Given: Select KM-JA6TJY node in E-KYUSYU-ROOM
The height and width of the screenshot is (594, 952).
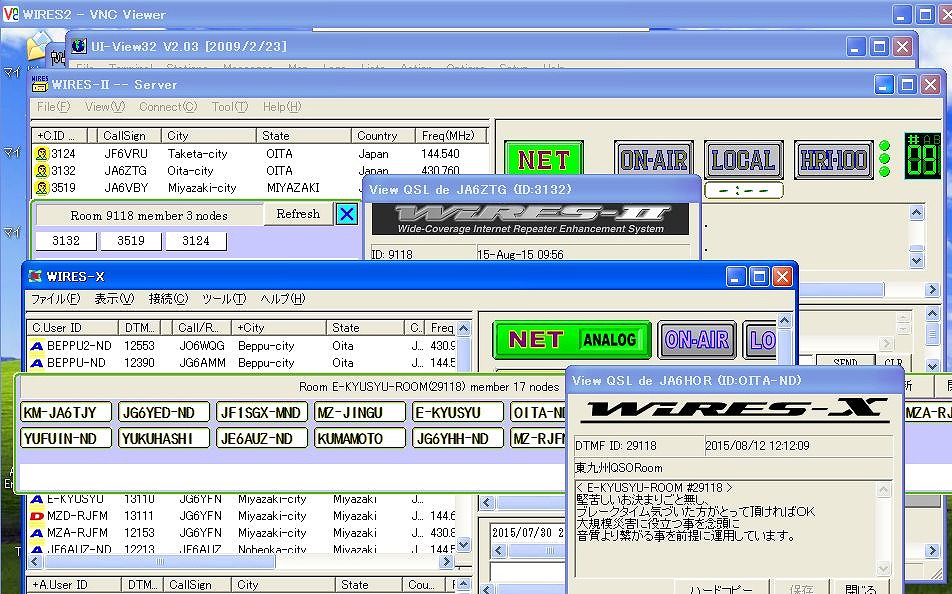Looking at the screenshot, I should coord(66,412).
